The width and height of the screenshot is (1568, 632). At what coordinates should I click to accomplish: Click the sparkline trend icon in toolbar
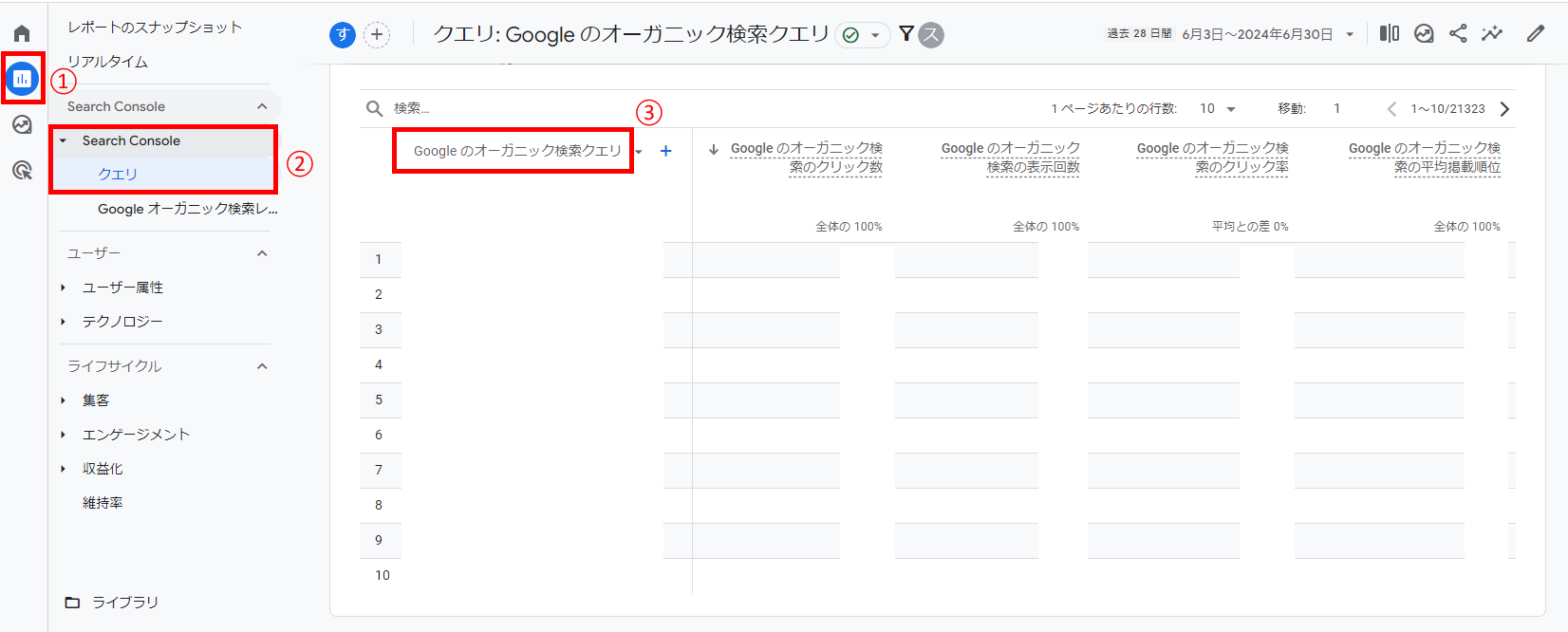pos(1492,33)
